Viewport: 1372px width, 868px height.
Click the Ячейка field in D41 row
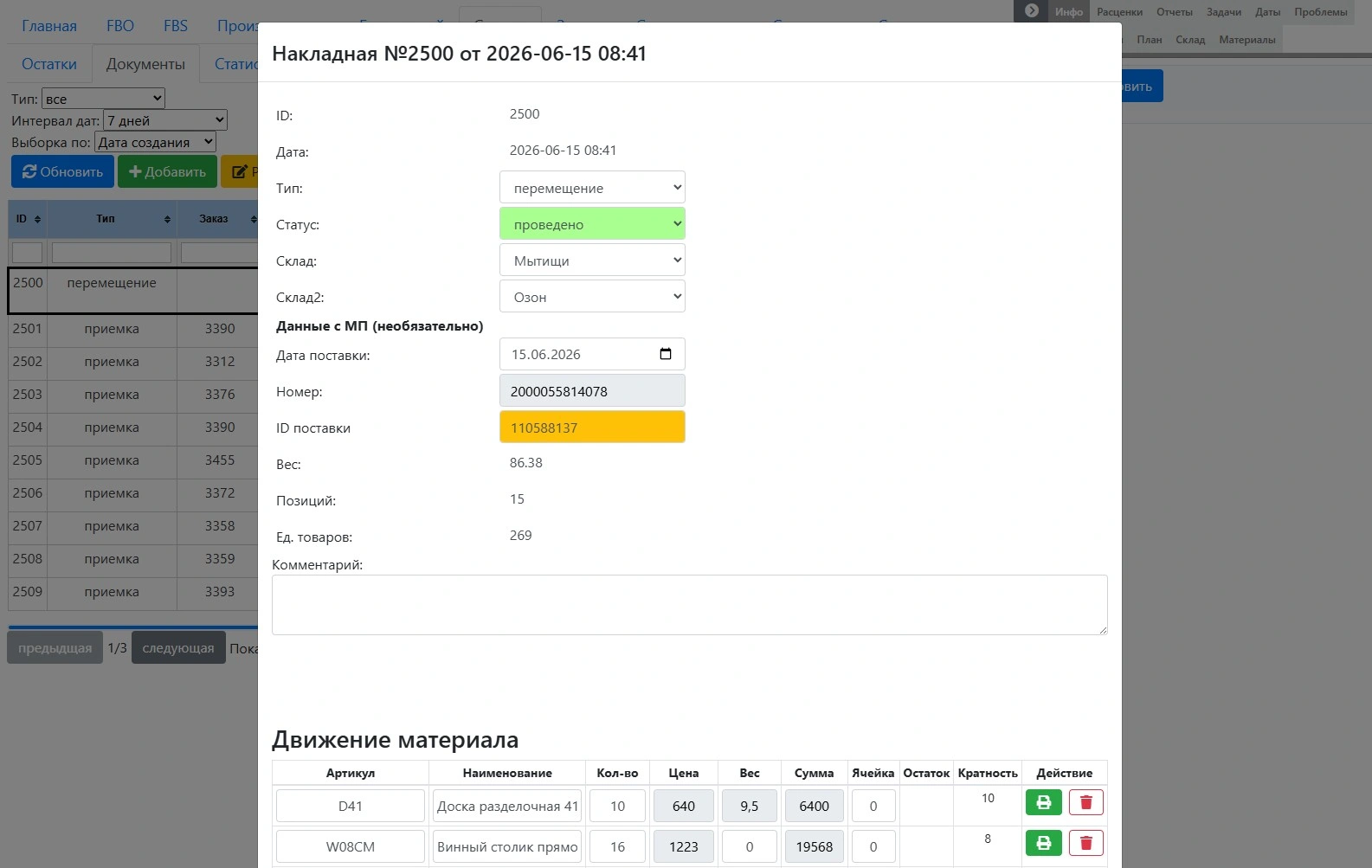click(873, 806)
